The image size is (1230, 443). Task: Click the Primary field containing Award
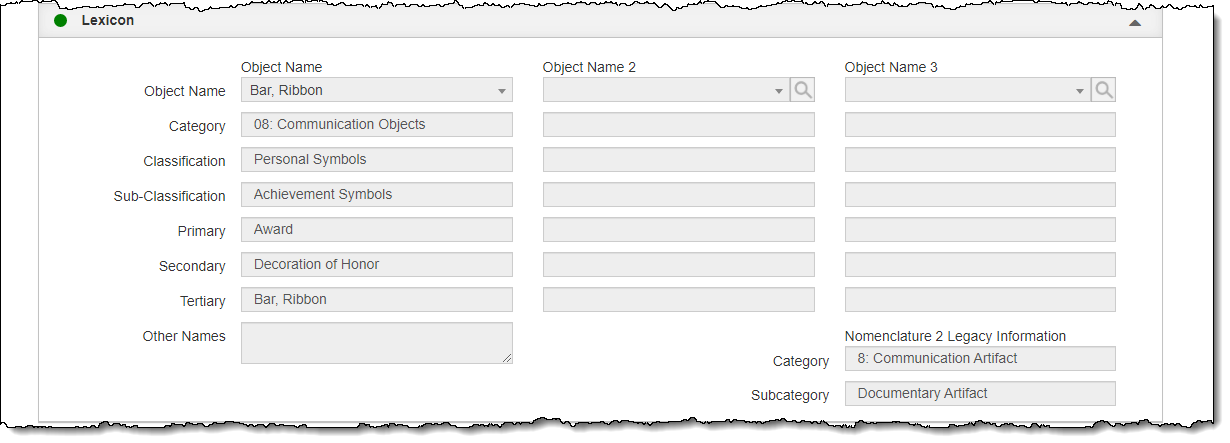tap(376, 230)
